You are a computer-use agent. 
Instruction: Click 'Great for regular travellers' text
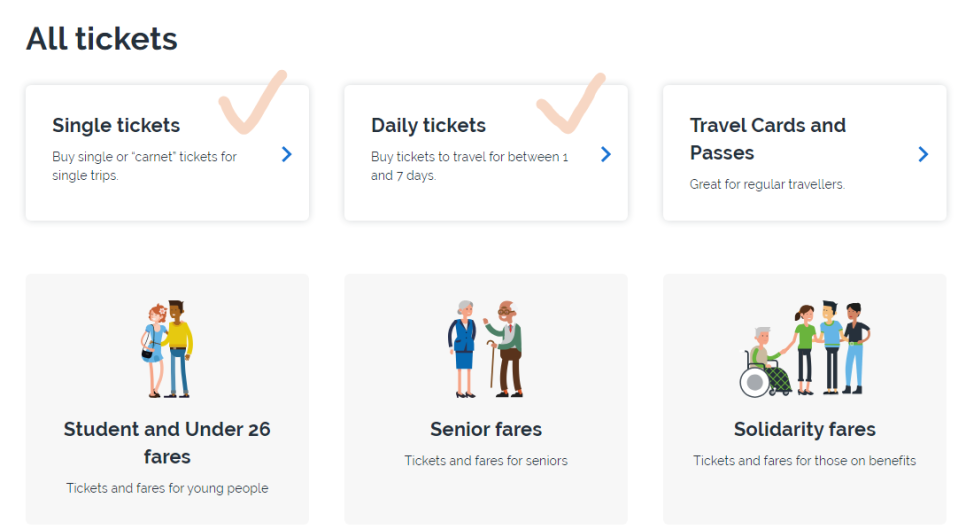767,184
